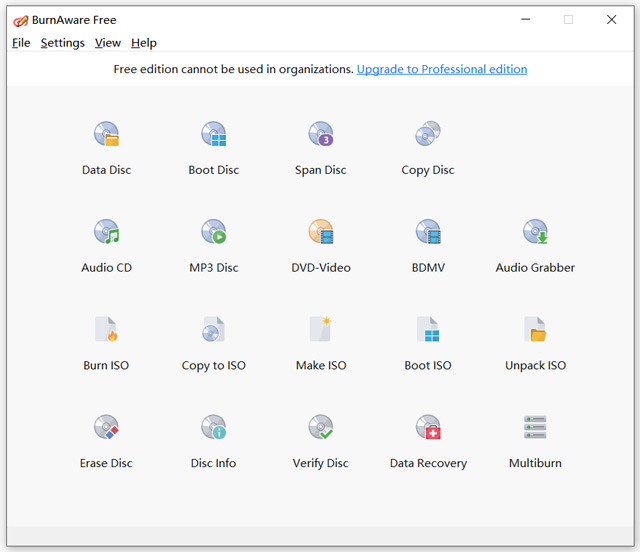Click the 'Erase Disc' text label
This screenshot has height=552, width=640.
106,463
